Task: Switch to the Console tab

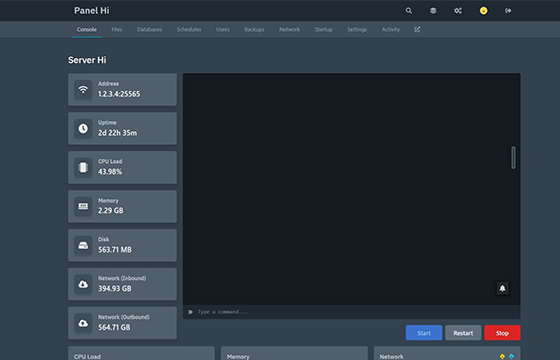Action: 87,29
